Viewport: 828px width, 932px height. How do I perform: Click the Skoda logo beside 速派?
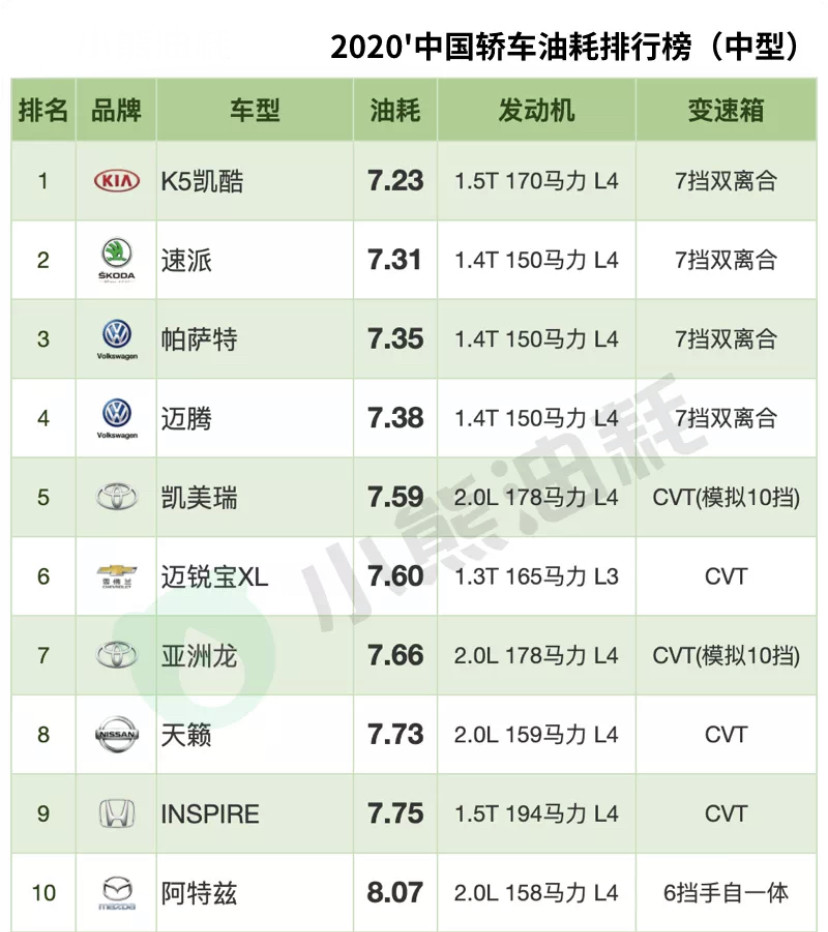(117, 260)
